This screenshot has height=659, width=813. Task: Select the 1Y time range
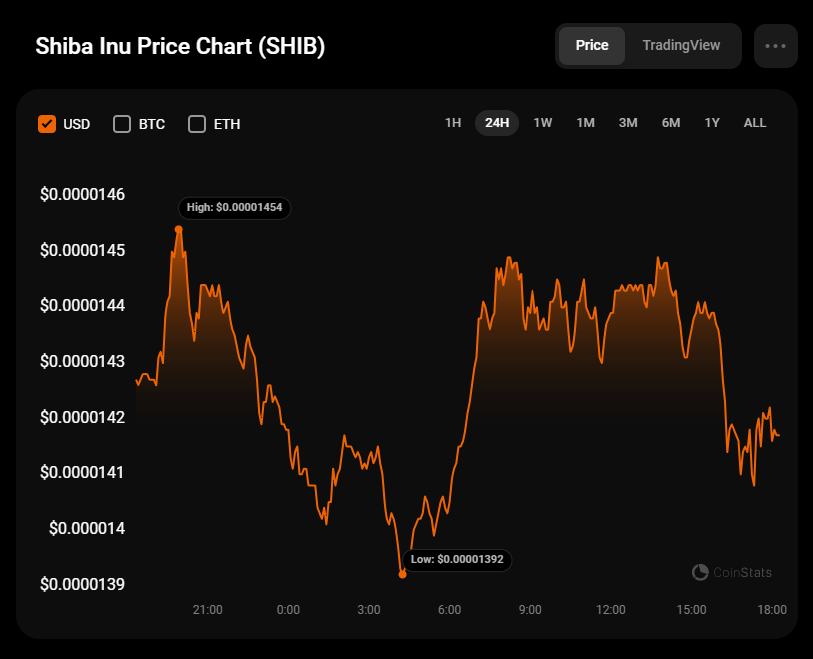pos(712,123)
